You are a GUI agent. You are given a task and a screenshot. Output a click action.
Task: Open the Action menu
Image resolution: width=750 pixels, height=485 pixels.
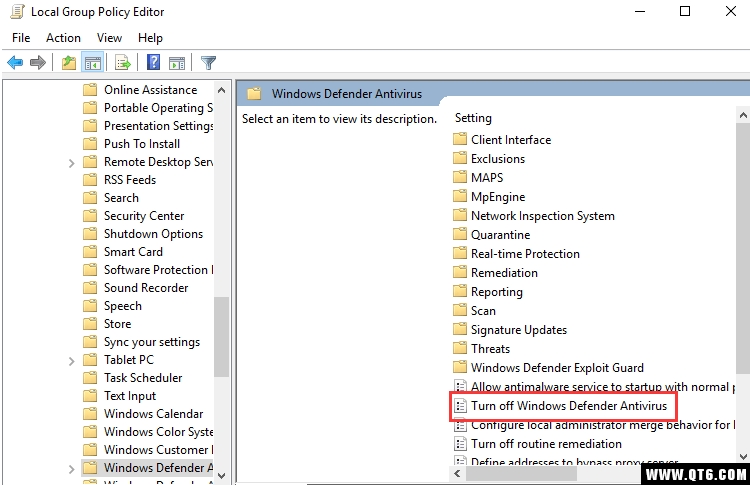click(x=63, y=38)
